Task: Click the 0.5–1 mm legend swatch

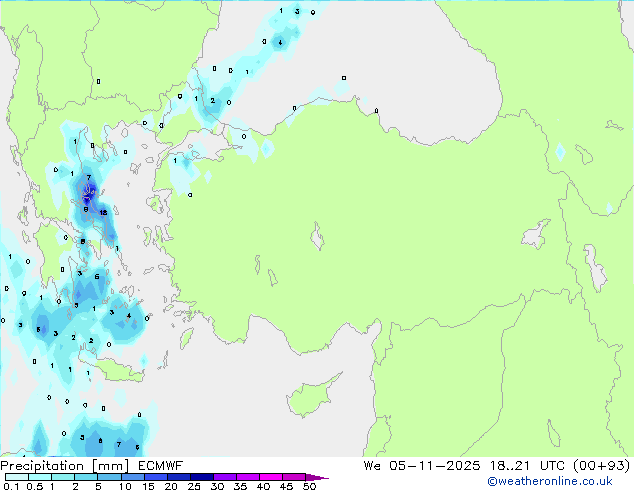Action: point(40,477)
